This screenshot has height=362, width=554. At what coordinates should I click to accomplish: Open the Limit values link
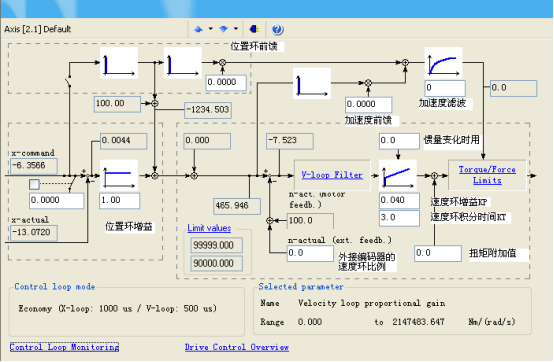209,228
